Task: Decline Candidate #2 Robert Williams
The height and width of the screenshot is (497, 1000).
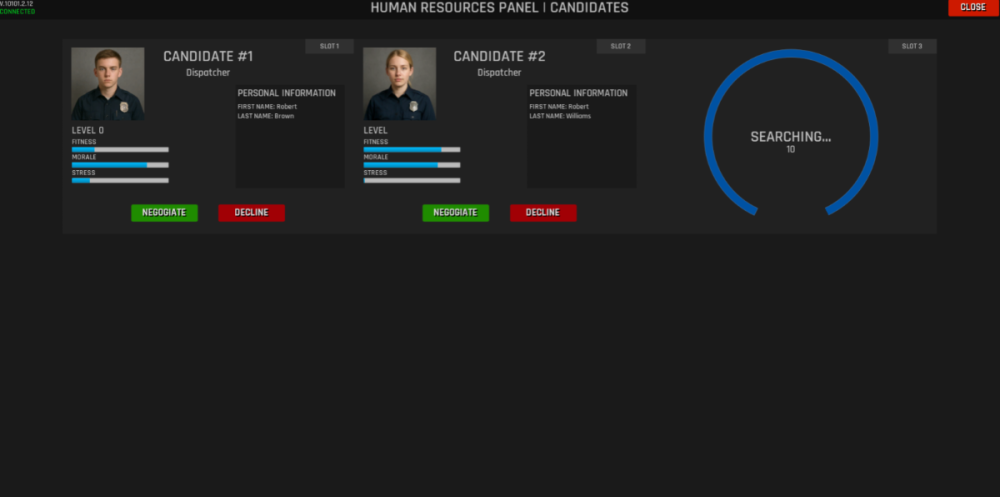Action: (543, 212)
